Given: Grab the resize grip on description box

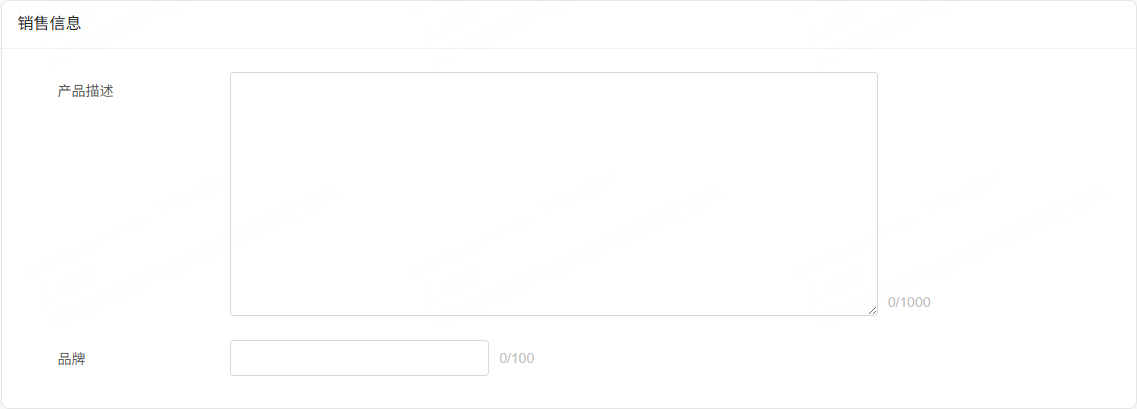Looking at the screenshot, I should point(872,310).
